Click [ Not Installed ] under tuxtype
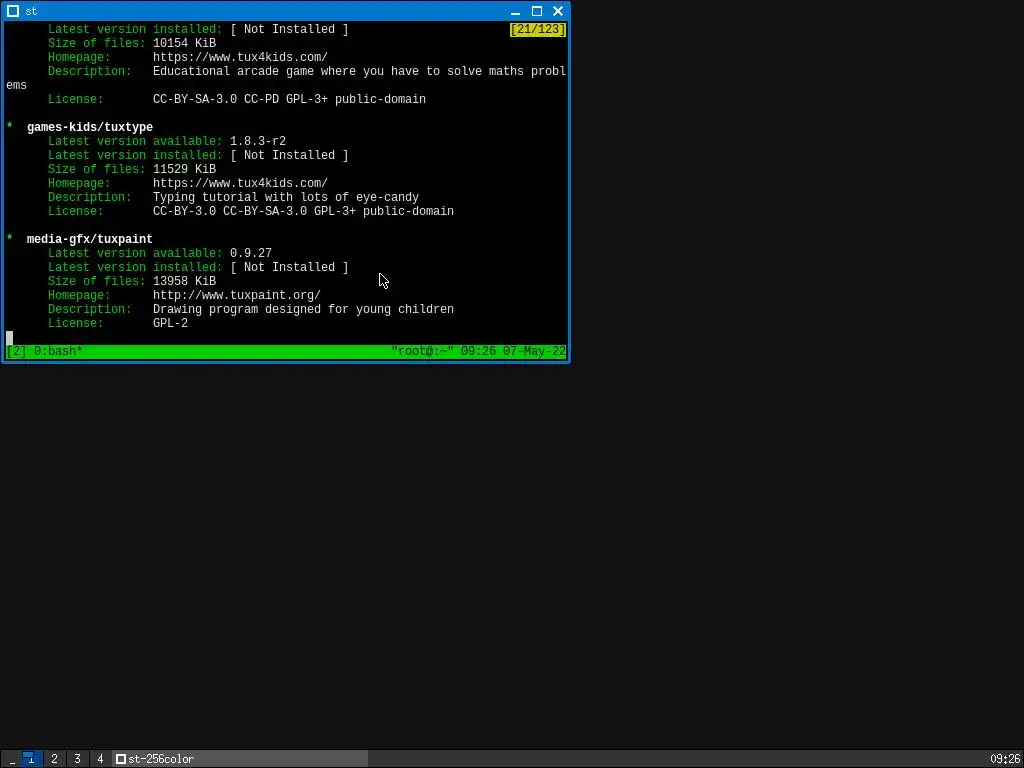The height and width of the screenshot is (768, 1024). coord(289,155)
